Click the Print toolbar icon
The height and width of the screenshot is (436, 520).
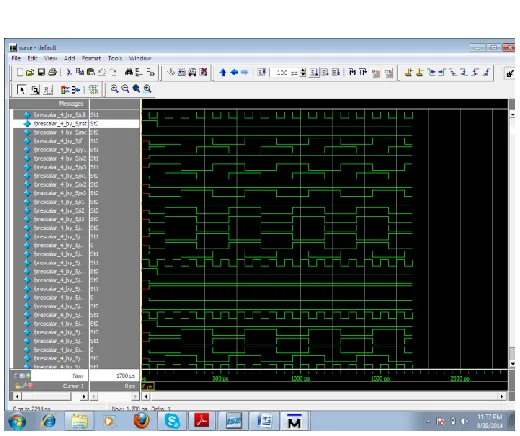pos(52,72)
